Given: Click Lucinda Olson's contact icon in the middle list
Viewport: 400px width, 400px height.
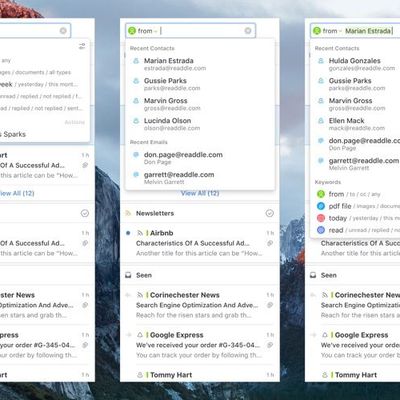Looking at the screenshot, I should [136, 121].
